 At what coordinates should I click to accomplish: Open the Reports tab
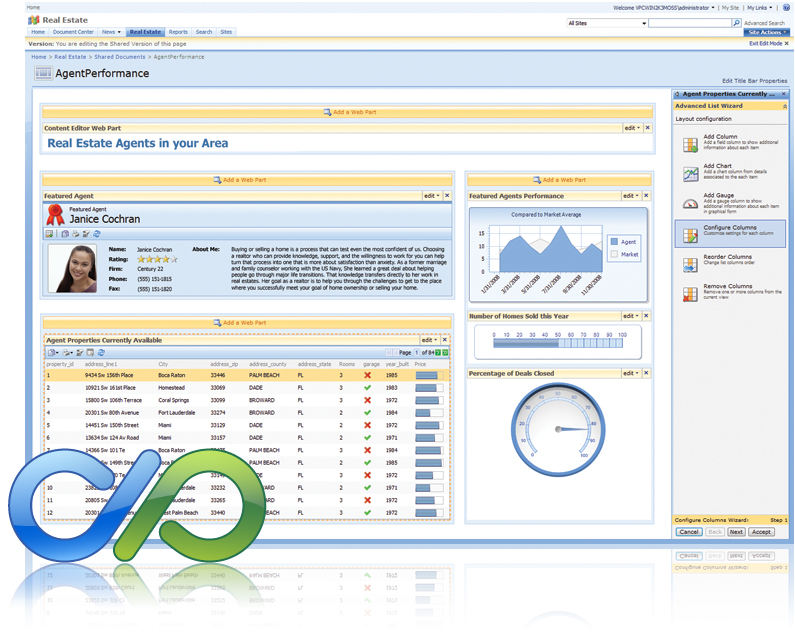click(x=178, y=32)
